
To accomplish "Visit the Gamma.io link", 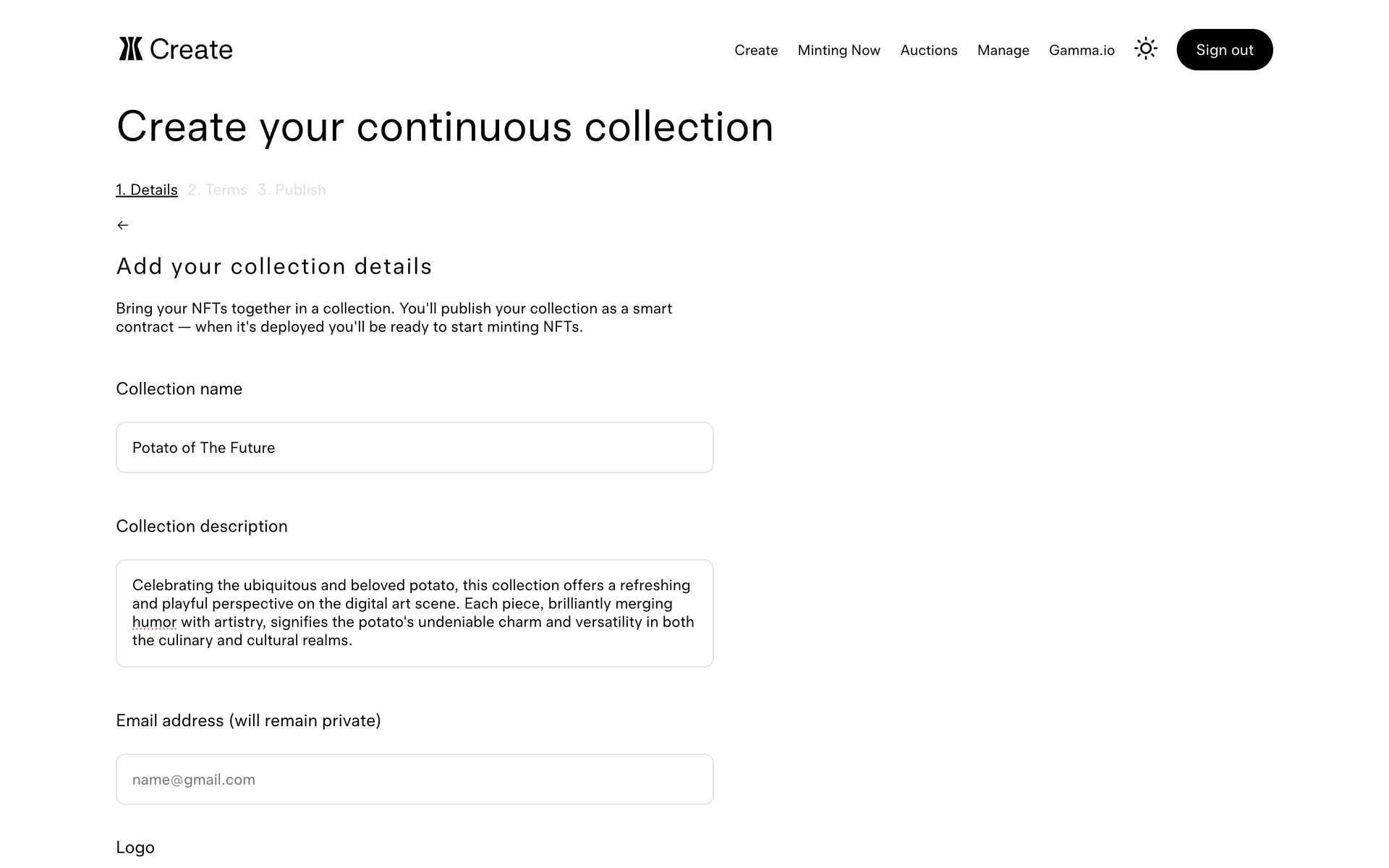I will coord(1082,50).
